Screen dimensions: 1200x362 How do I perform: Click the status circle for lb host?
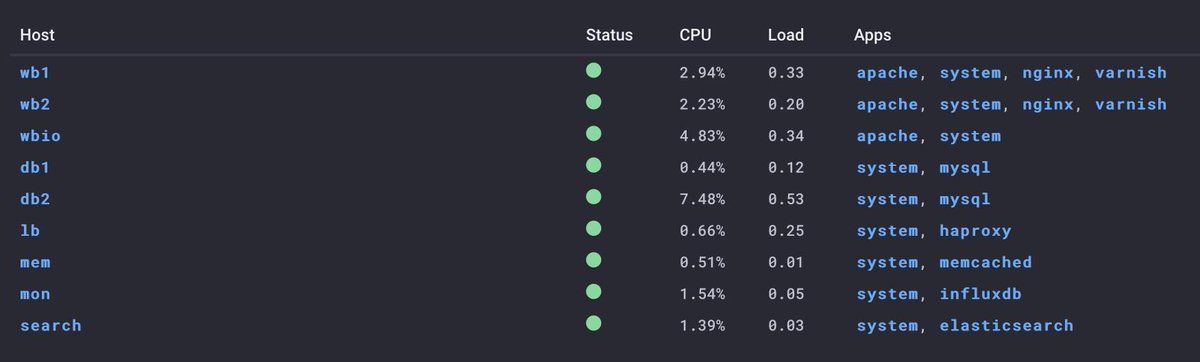click(593, 229)
